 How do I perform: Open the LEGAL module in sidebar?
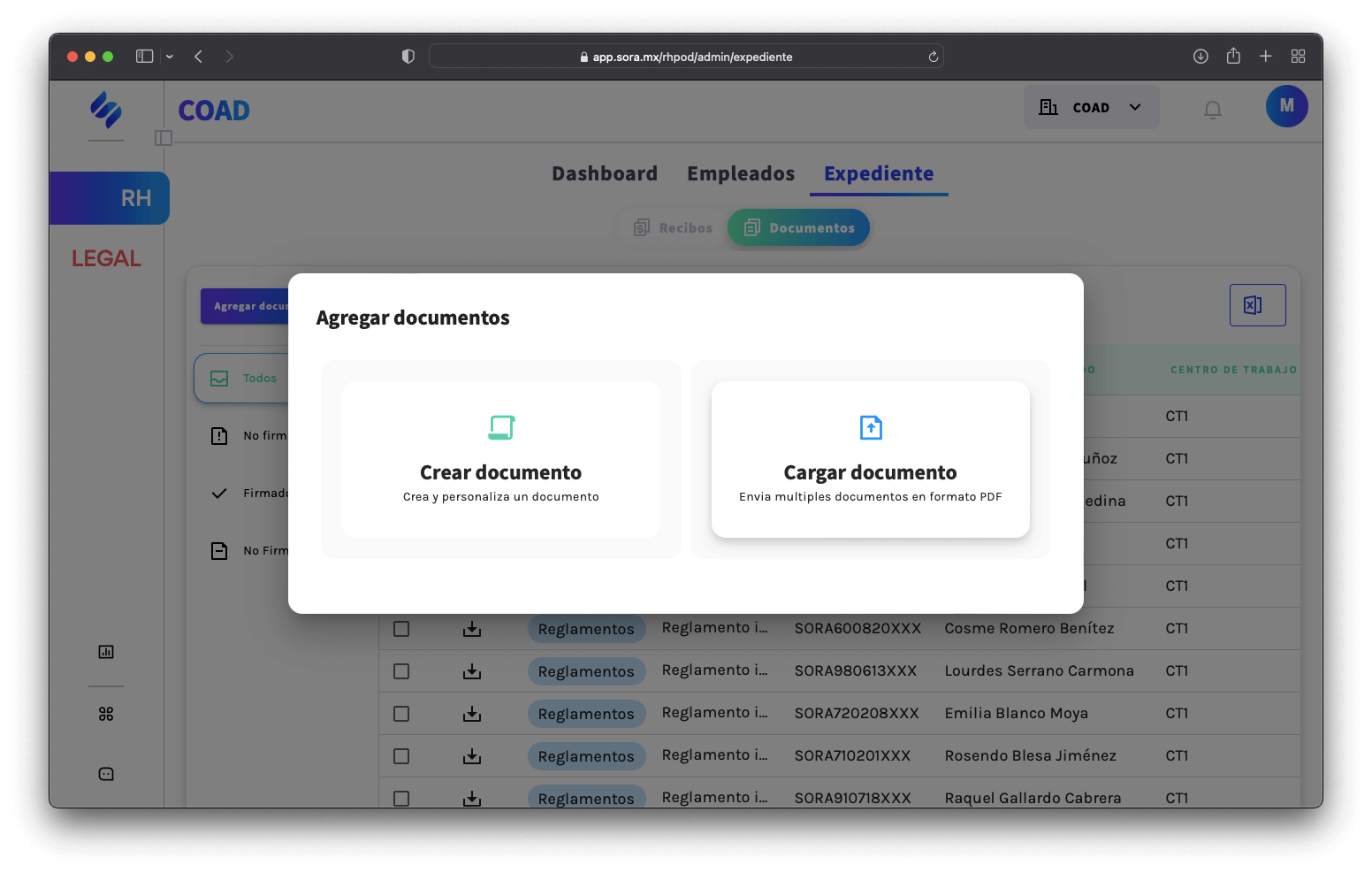[106, 258]
